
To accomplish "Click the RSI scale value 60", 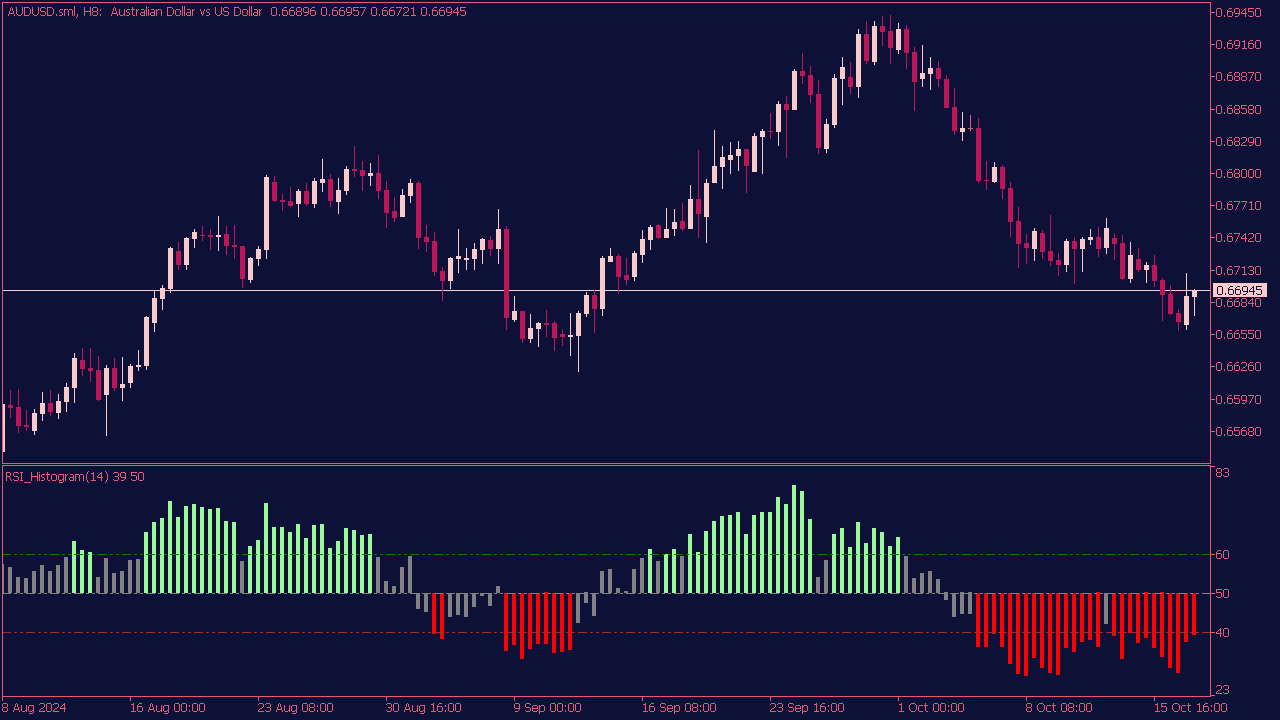I will pyautogui.click(x=1223, y=554).
